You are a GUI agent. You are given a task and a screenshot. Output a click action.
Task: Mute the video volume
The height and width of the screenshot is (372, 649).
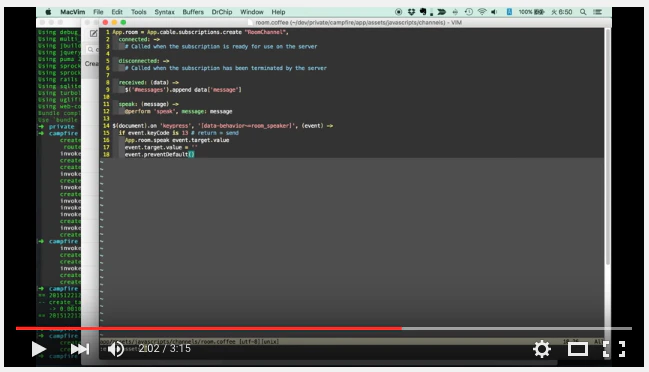click(116, 349)
